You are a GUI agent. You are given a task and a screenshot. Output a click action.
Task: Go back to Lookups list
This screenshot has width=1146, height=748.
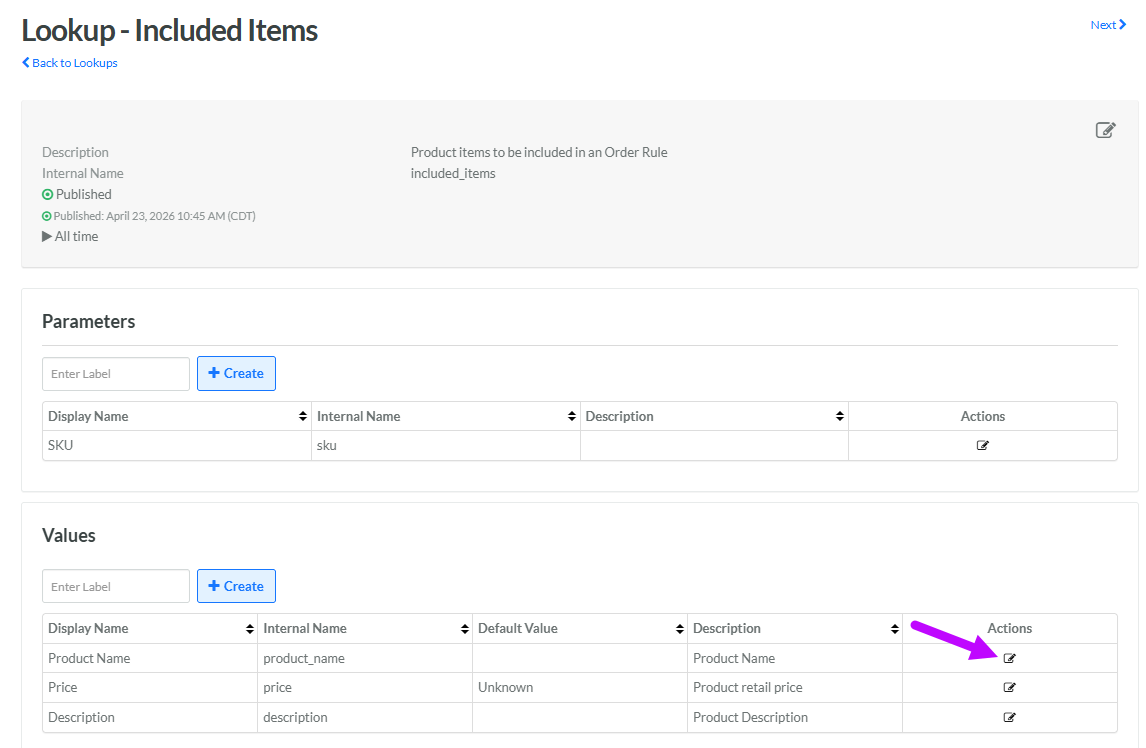pyautogui.click(x=70, y=63)
